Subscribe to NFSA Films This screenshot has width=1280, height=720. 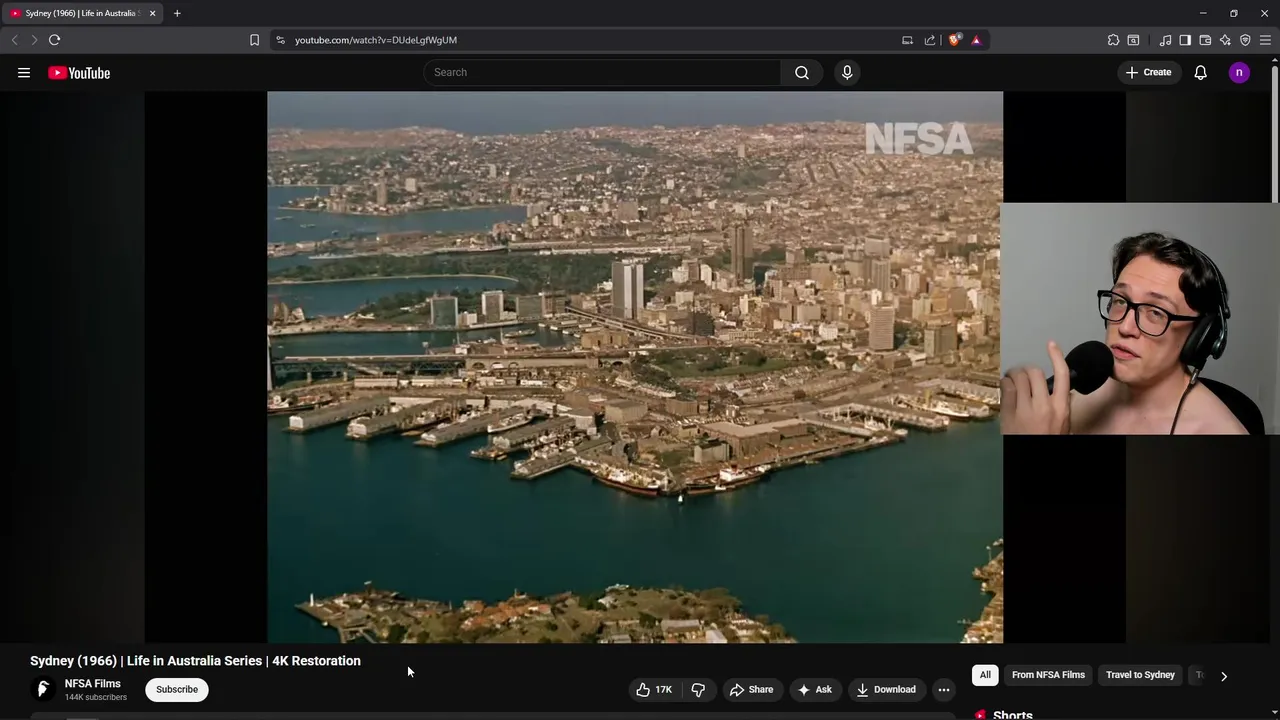[x=177, y=689]
